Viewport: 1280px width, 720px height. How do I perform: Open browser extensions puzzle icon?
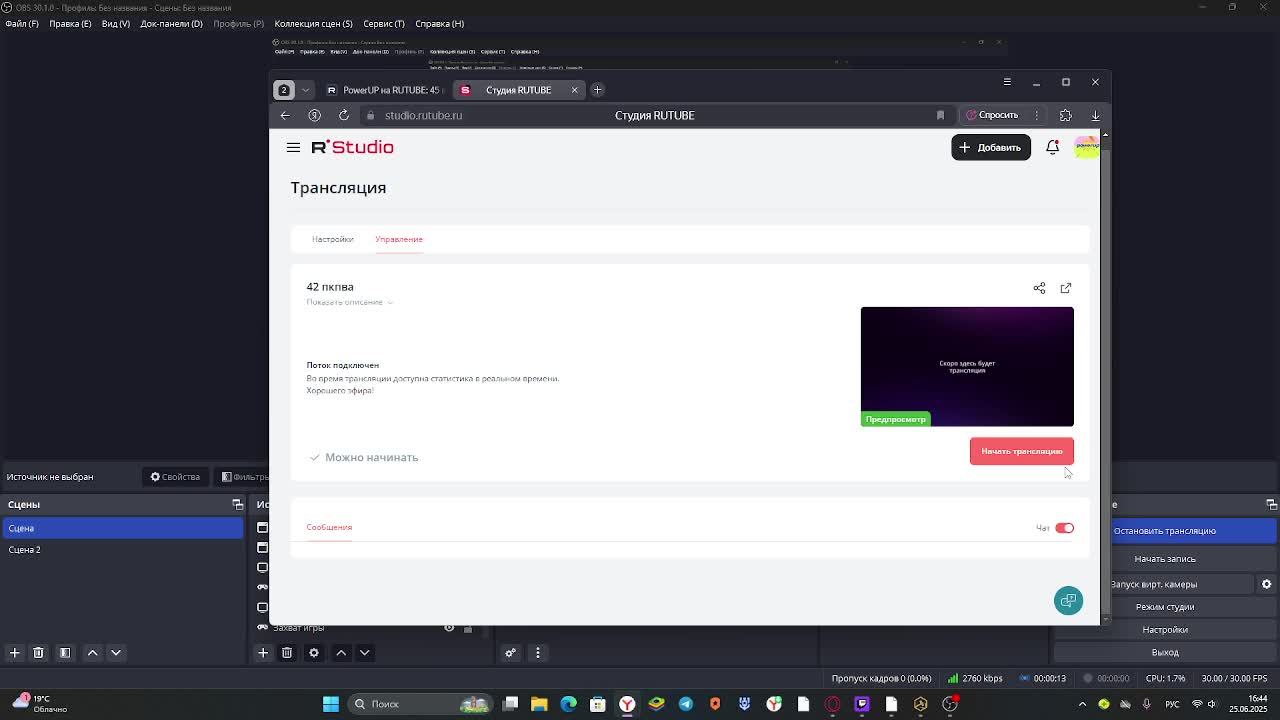[x=1066, y=115]
